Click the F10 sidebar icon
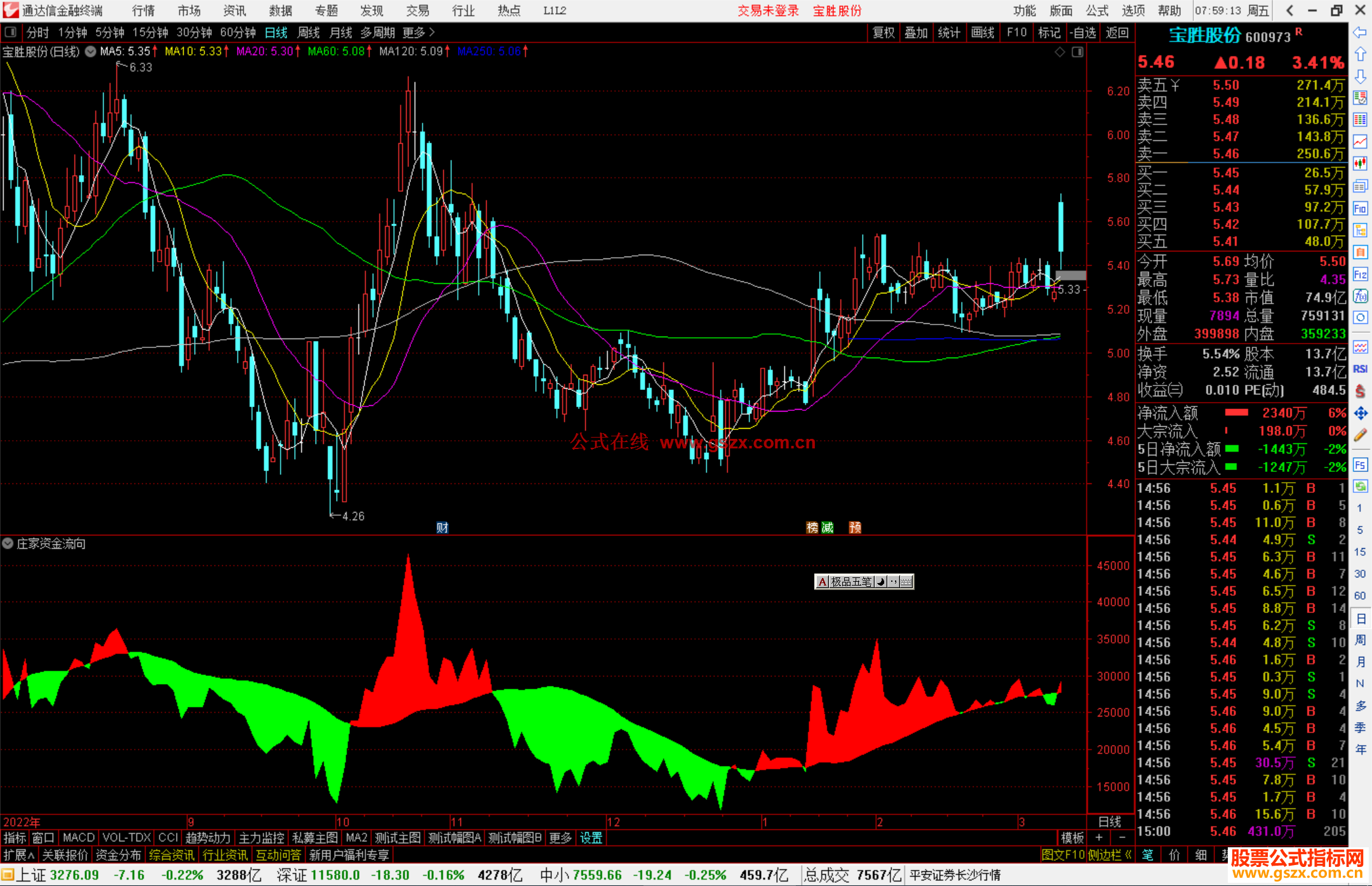This screenshot has height=886, width=1372. click(1360, 208)
